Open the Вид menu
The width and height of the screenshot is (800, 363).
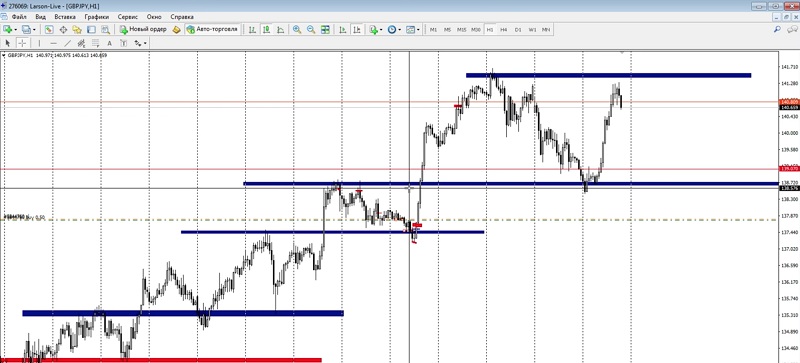click(41, 16)
